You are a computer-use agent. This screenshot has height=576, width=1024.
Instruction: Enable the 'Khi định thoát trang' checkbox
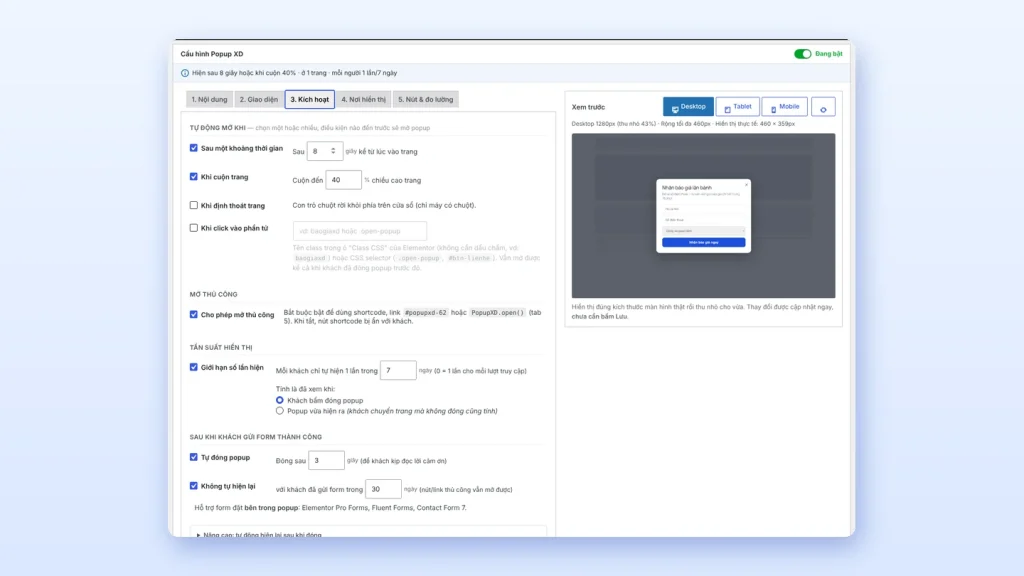(193, 205)
